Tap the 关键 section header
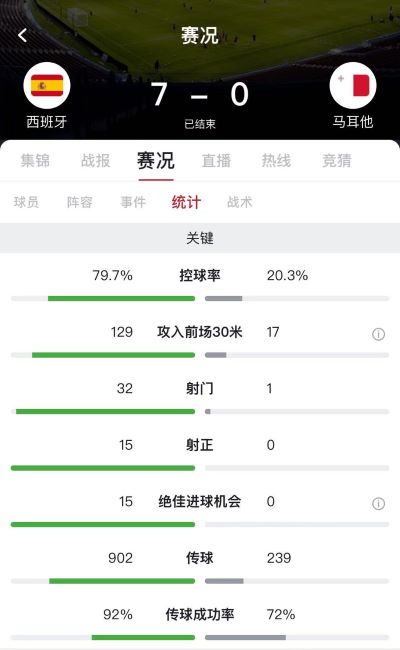The height and width of the screenshot is (650, 400). point(200,238)
